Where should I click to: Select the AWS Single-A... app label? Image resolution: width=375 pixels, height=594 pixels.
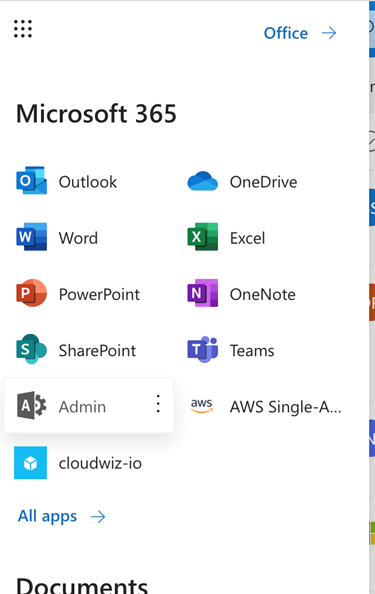285,407
